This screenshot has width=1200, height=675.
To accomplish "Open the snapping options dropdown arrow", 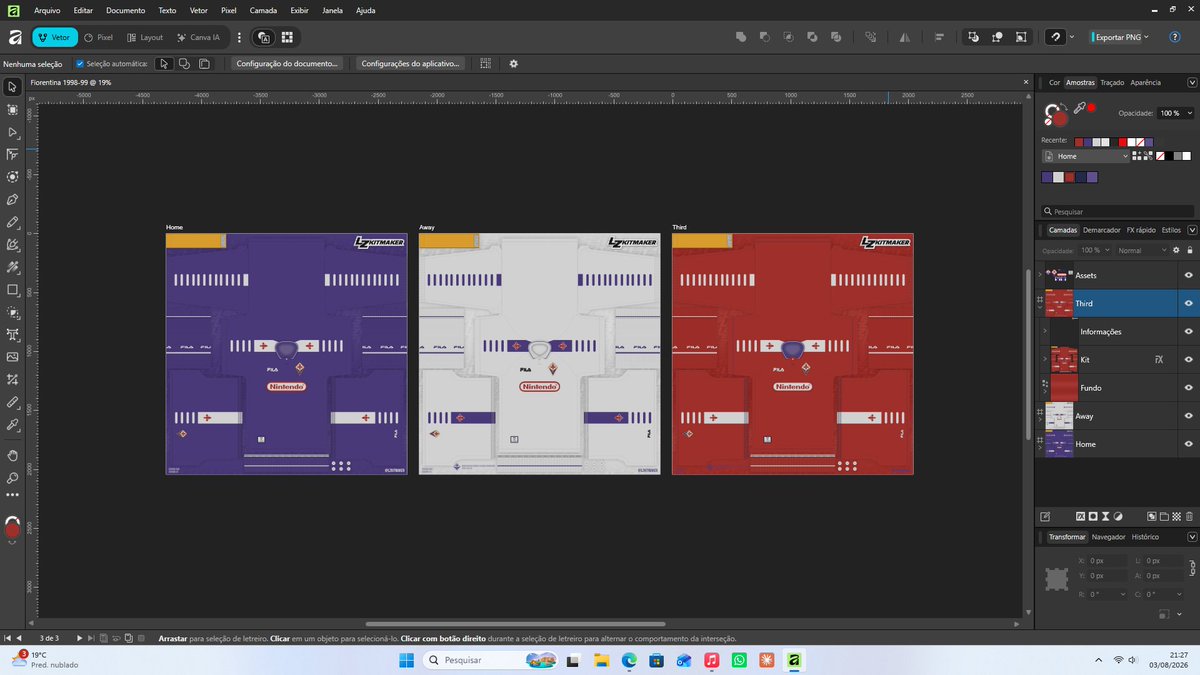I will pyautogui.click(x=1072, y=37).
